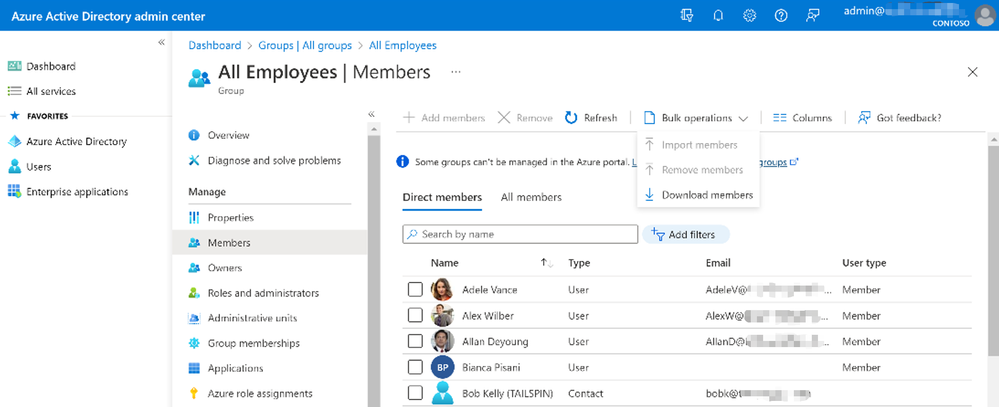Switch to the Direct members tab
The image size is (999, 407).
(442, 197)
